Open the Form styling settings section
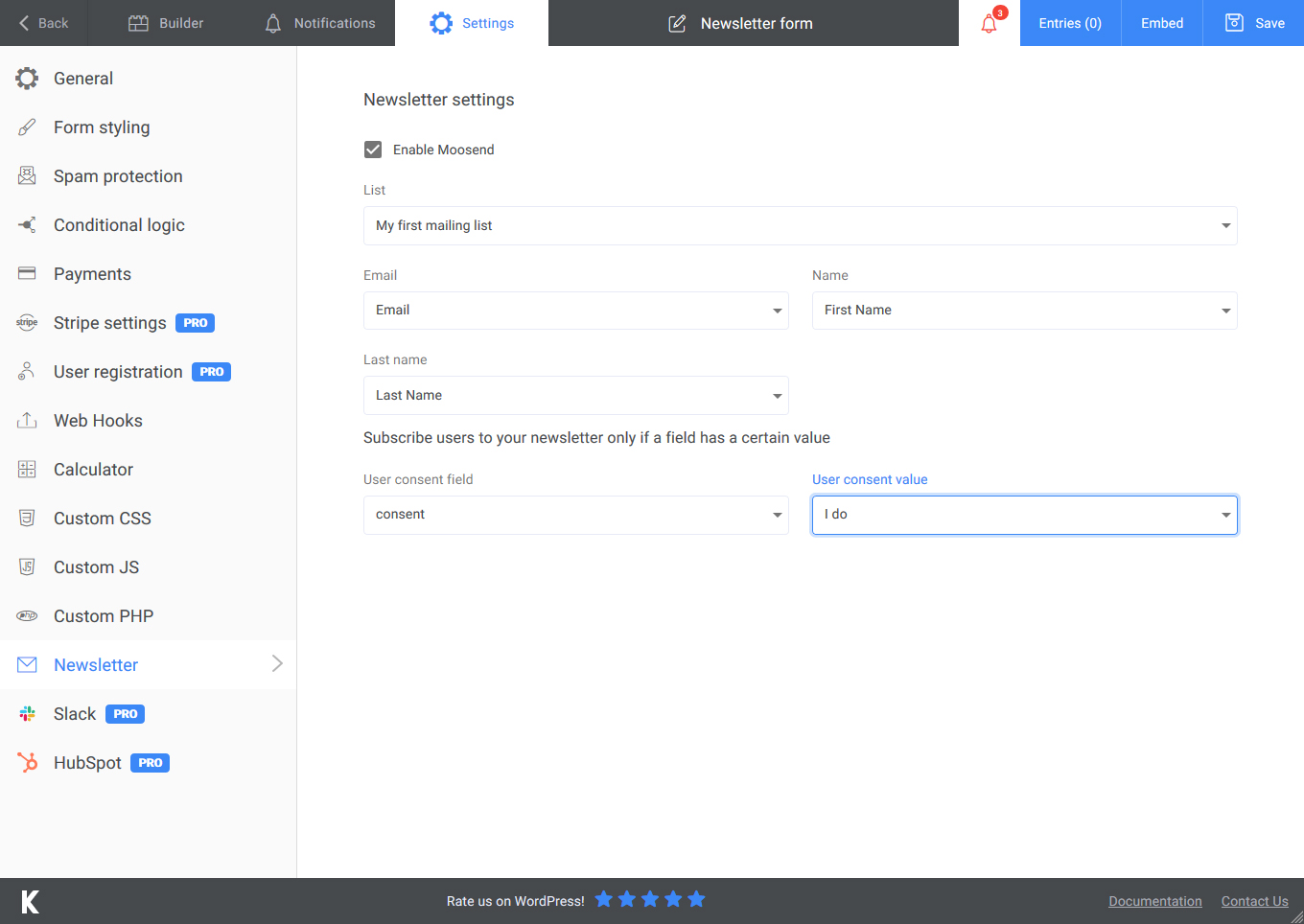Viewport: 1304px width, 924px height. point(148,127)
